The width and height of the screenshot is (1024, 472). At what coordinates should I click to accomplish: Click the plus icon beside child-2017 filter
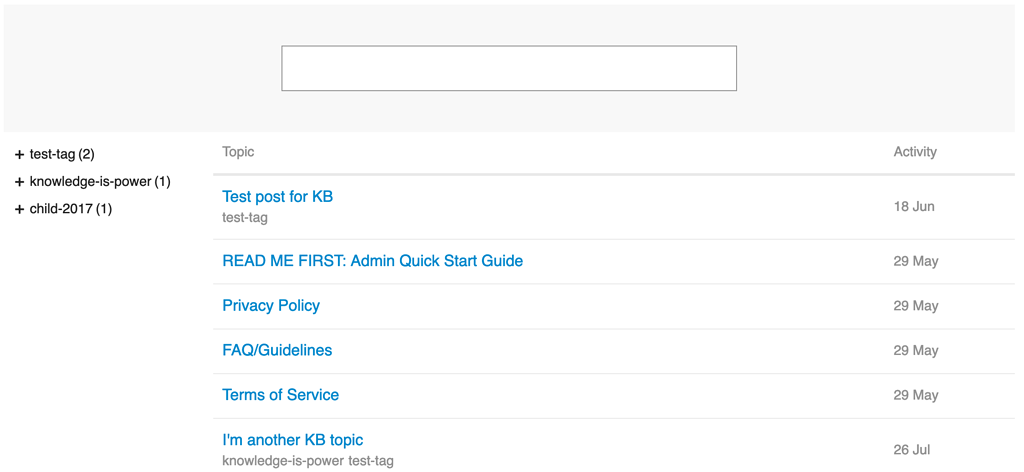click(19, 210)
